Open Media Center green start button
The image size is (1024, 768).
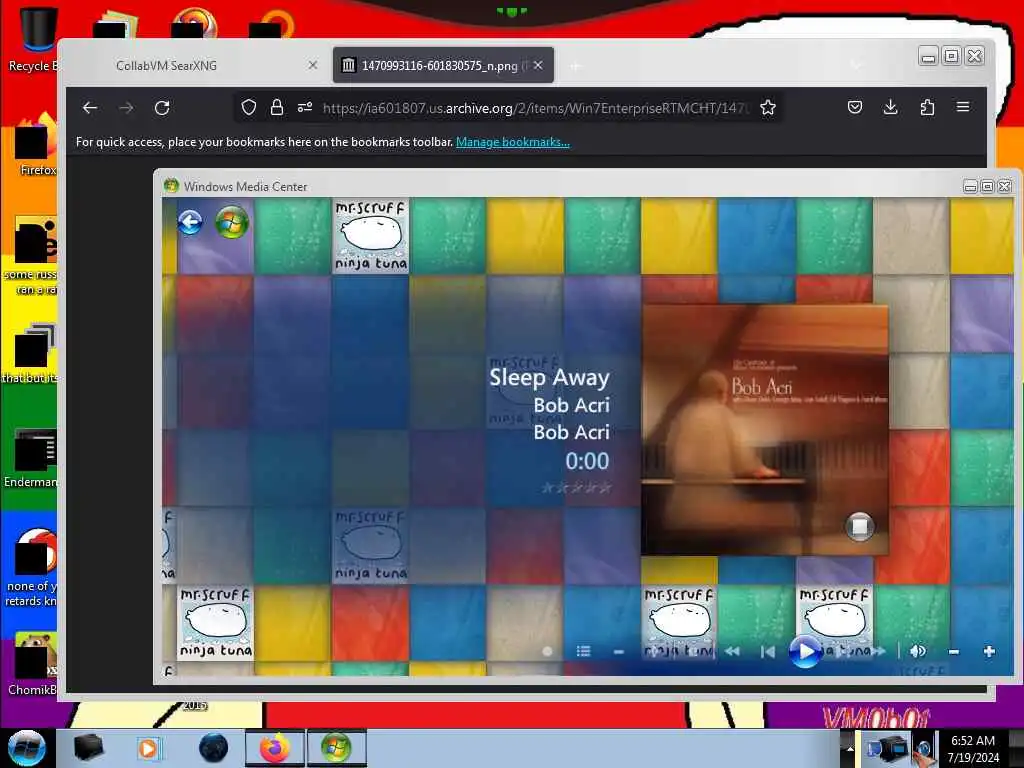[x=232, y=223]
